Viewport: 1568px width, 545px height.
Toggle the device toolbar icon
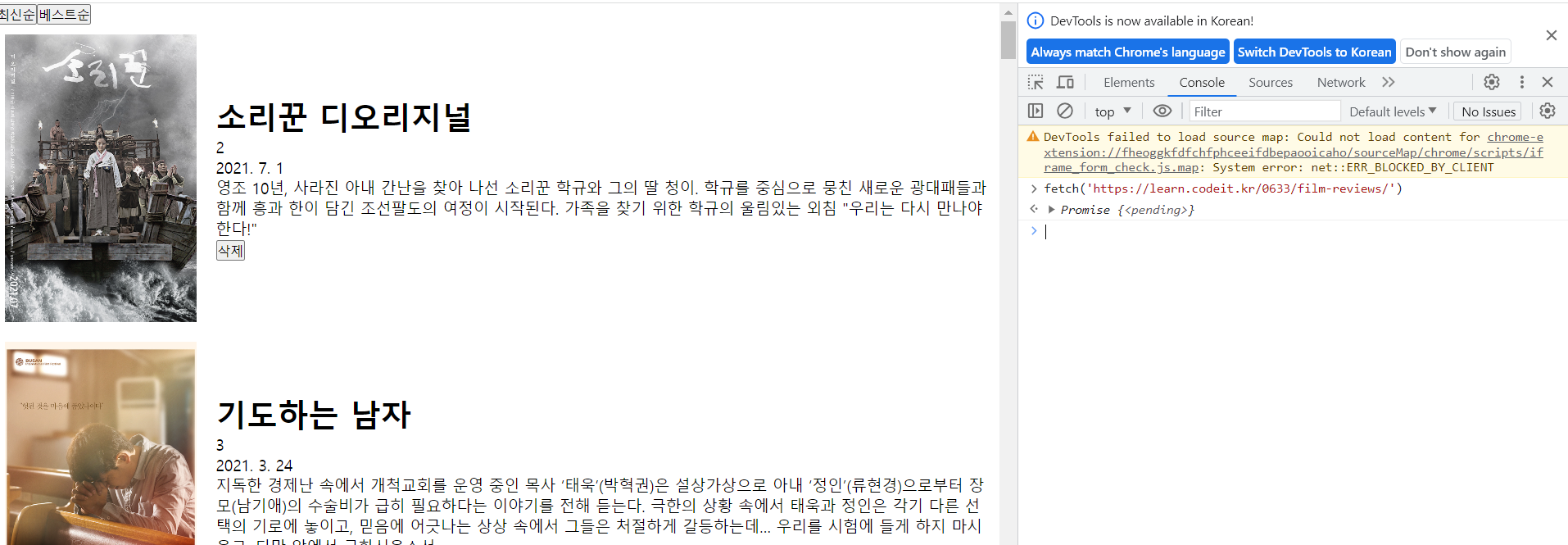click(x=1065, y=82)
